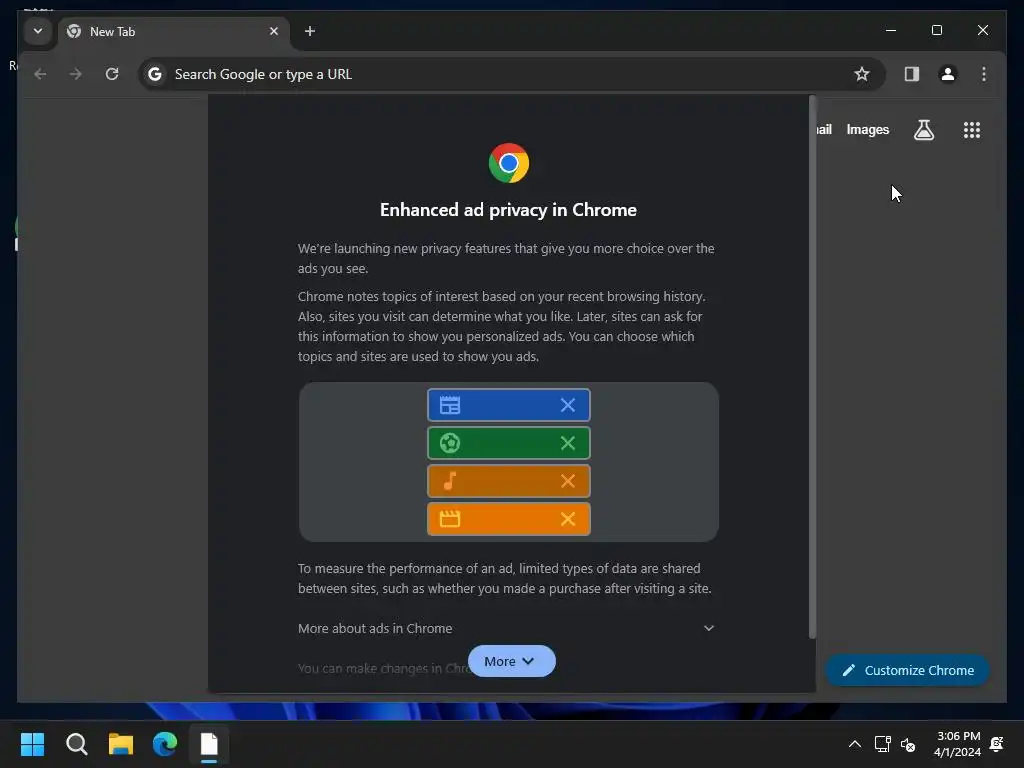Click the muted volume tray icon

tap(908, 744)
